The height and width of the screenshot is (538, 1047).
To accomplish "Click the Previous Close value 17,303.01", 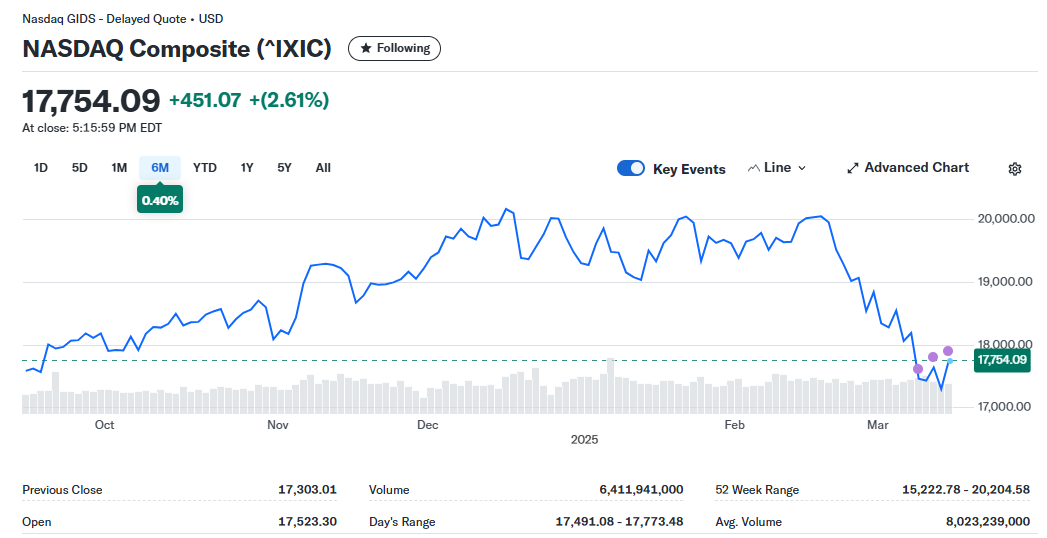I will pyautogui.click(x=307, y=490).
